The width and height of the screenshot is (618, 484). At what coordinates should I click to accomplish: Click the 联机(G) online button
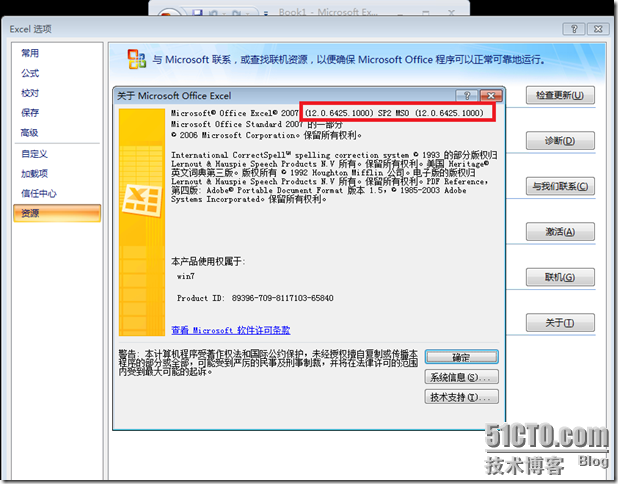tap(560, 277)
